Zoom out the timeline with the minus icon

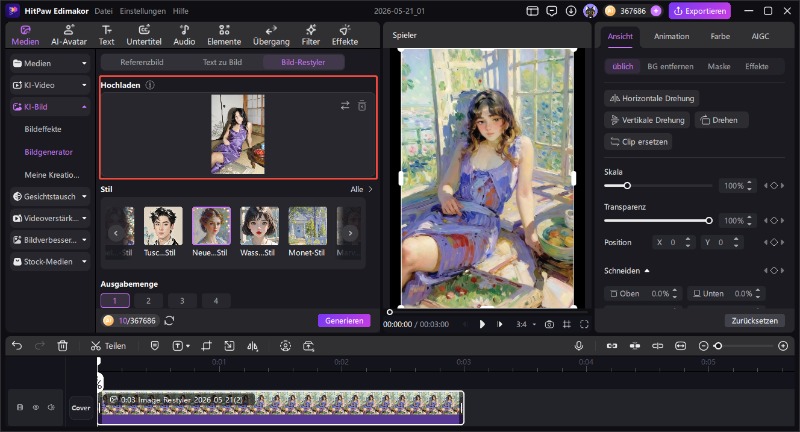coord(704,346)
